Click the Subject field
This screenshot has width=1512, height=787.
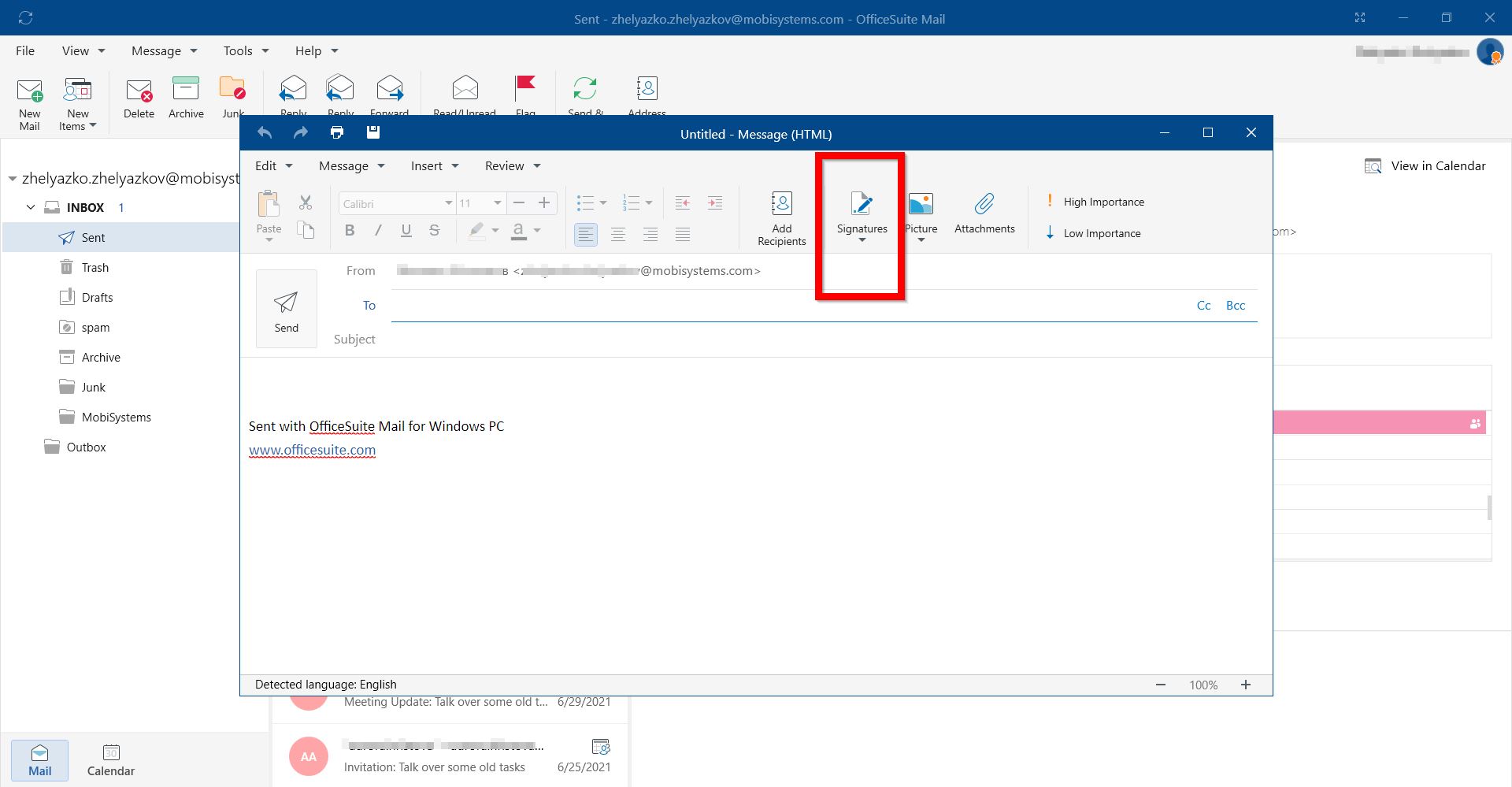point(824,340)
